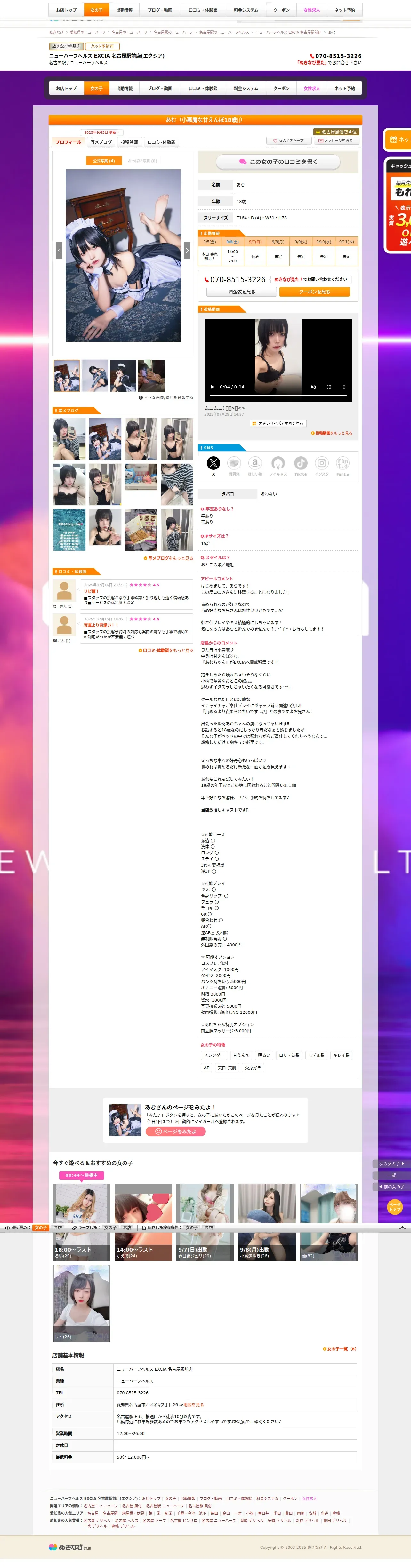Open 地図を見る link in shop address
This screenshot has height=1568, width=411.
[194, 1404]
